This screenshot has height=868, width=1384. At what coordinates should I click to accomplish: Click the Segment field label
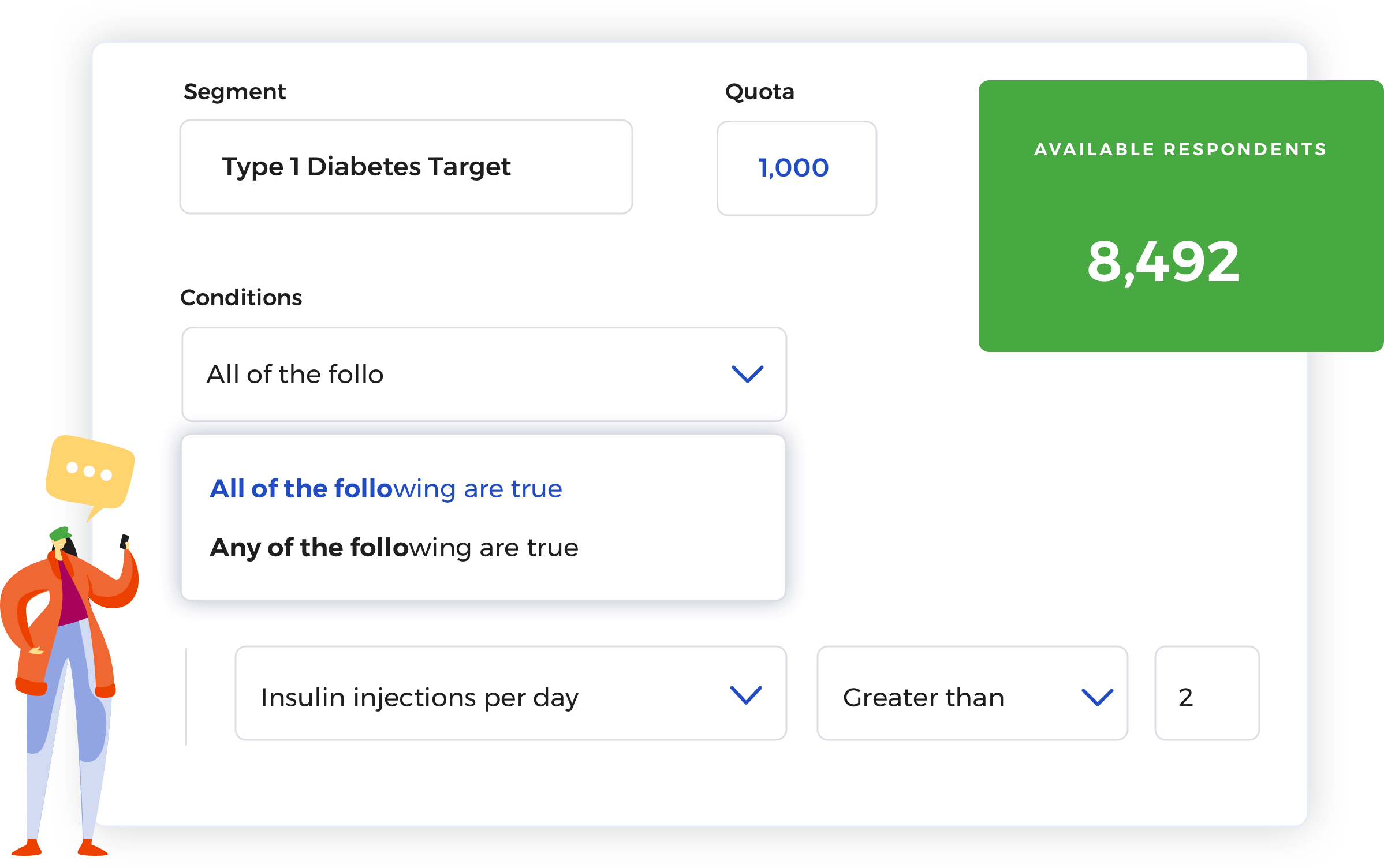234,92
